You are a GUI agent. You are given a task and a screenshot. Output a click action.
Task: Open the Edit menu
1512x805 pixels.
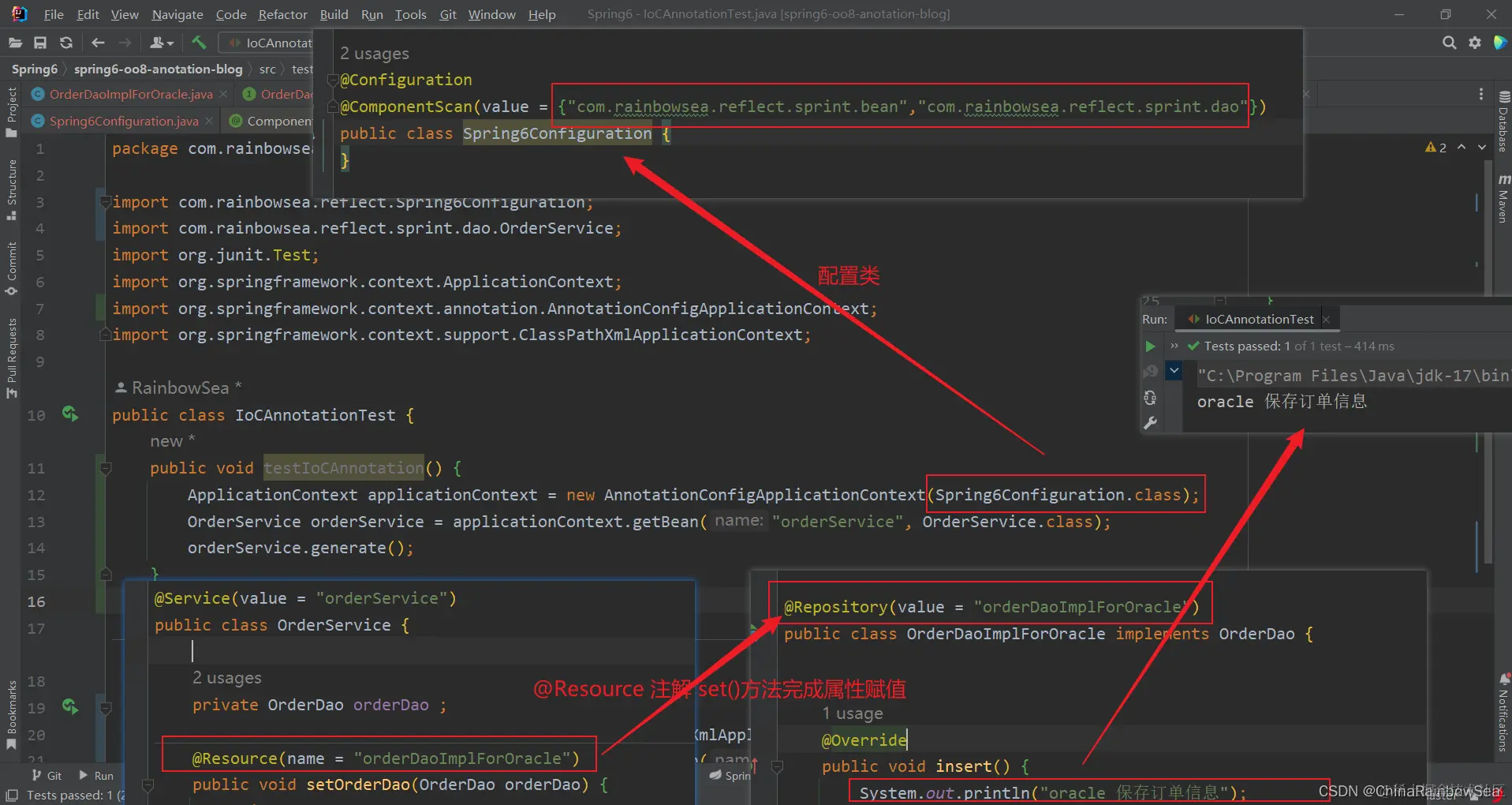point(88,14)
